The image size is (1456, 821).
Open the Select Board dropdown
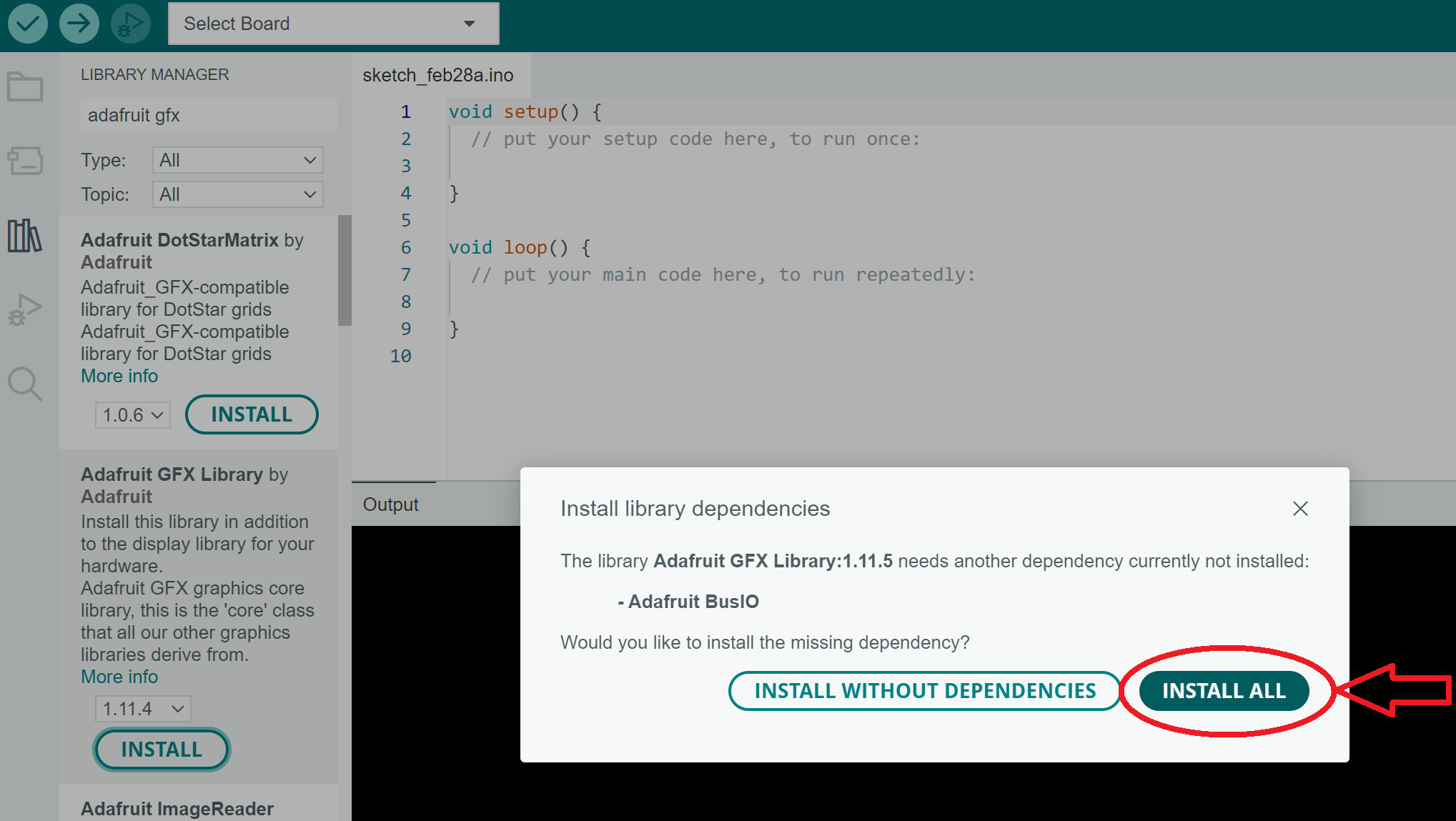pos(333,24)
